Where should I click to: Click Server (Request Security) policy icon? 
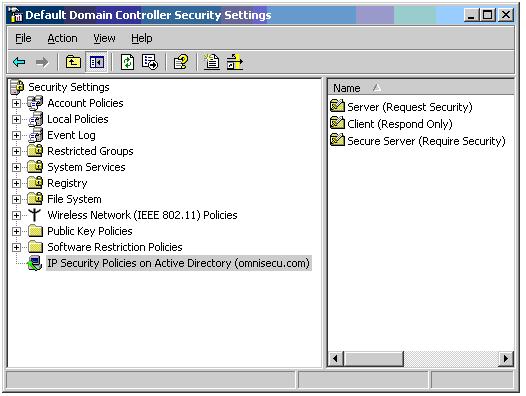tap(337, 106)
